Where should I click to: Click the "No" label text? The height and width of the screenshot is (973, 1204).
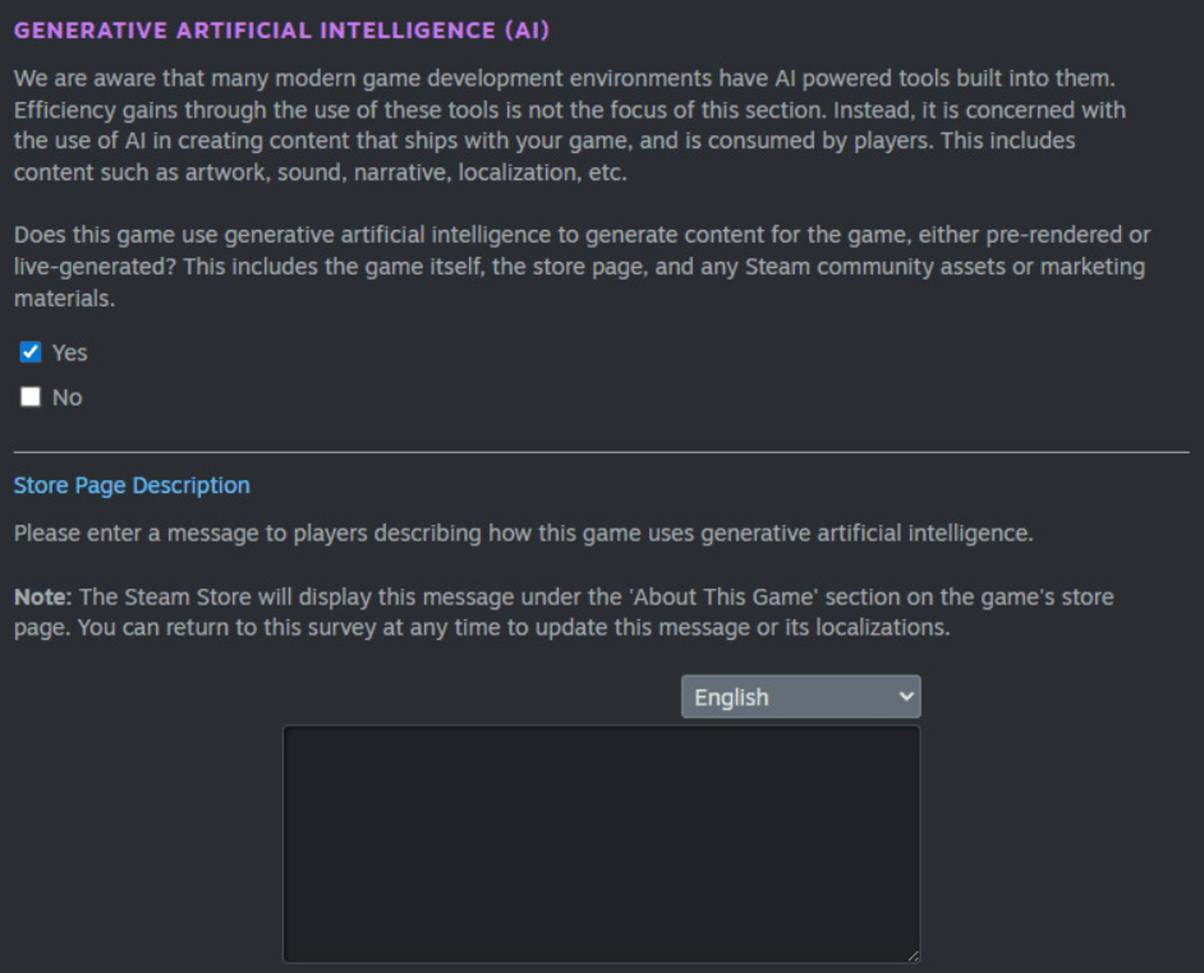tap(67, 398)
